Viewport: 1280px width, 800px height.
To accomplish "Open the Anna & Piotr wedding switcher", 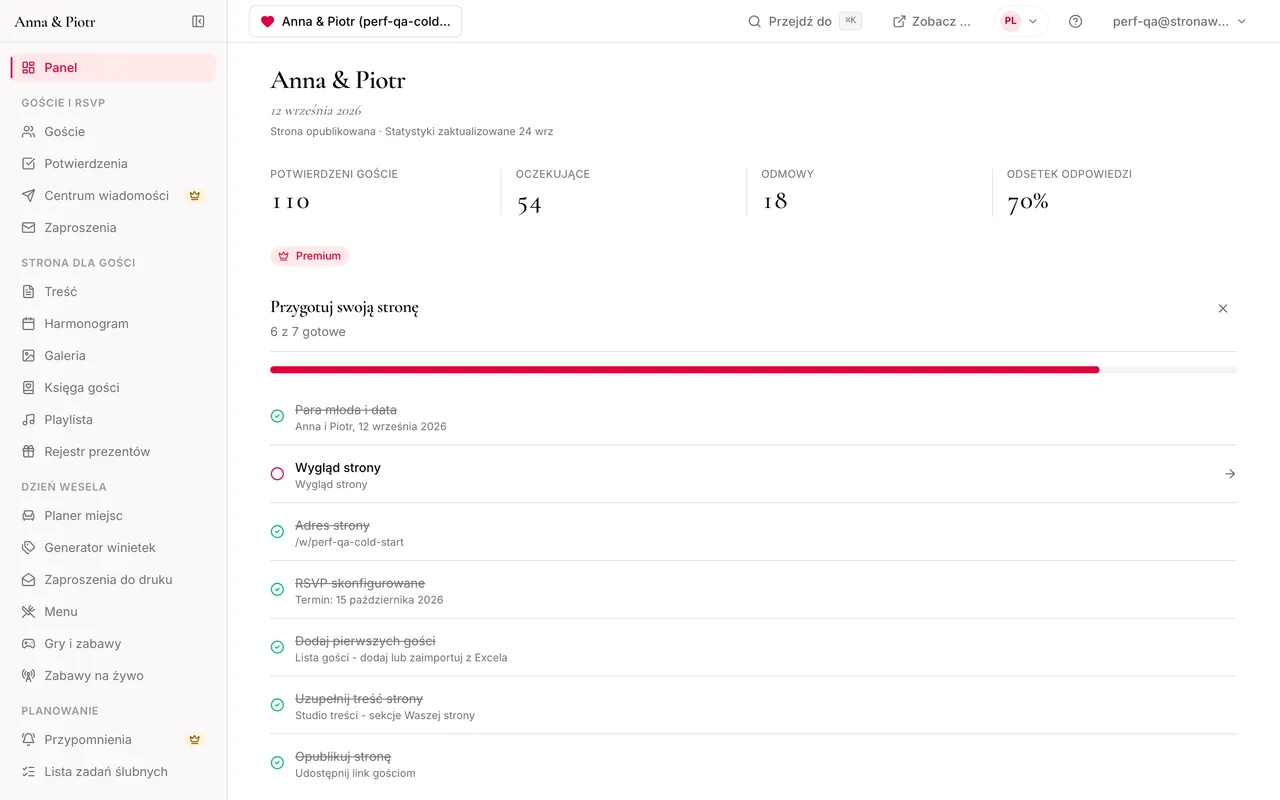I will [355, 21].
